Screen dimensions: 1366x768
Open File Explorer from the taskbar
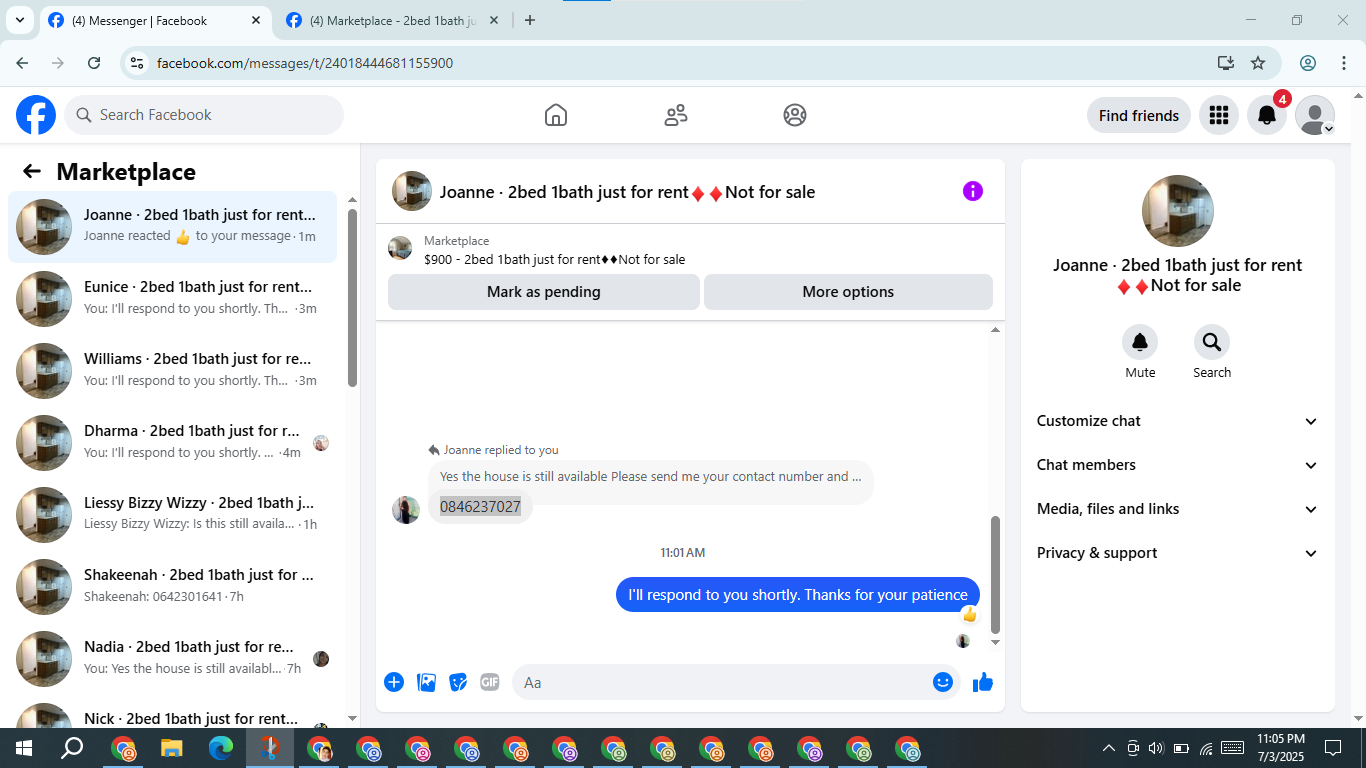tap(172, 748)
